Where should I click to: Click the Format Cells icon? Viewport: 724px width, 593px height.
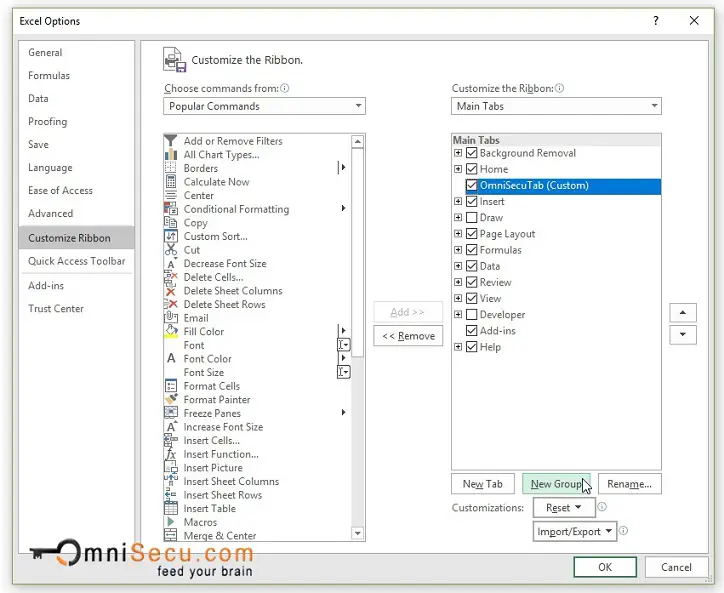(x=171, y=386)
